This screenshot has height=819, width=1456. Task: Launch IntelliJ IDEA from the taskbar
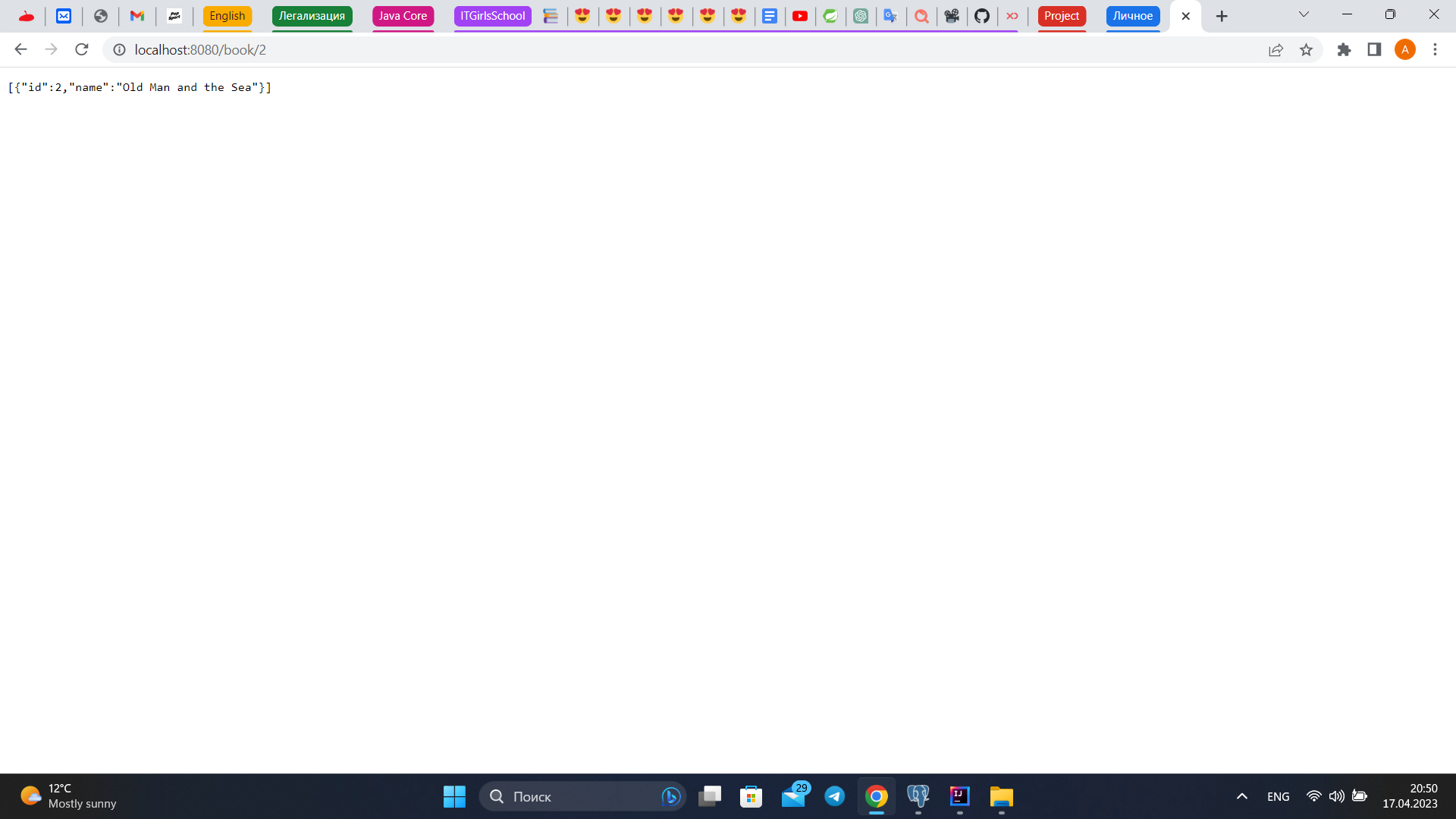point(959,798)
